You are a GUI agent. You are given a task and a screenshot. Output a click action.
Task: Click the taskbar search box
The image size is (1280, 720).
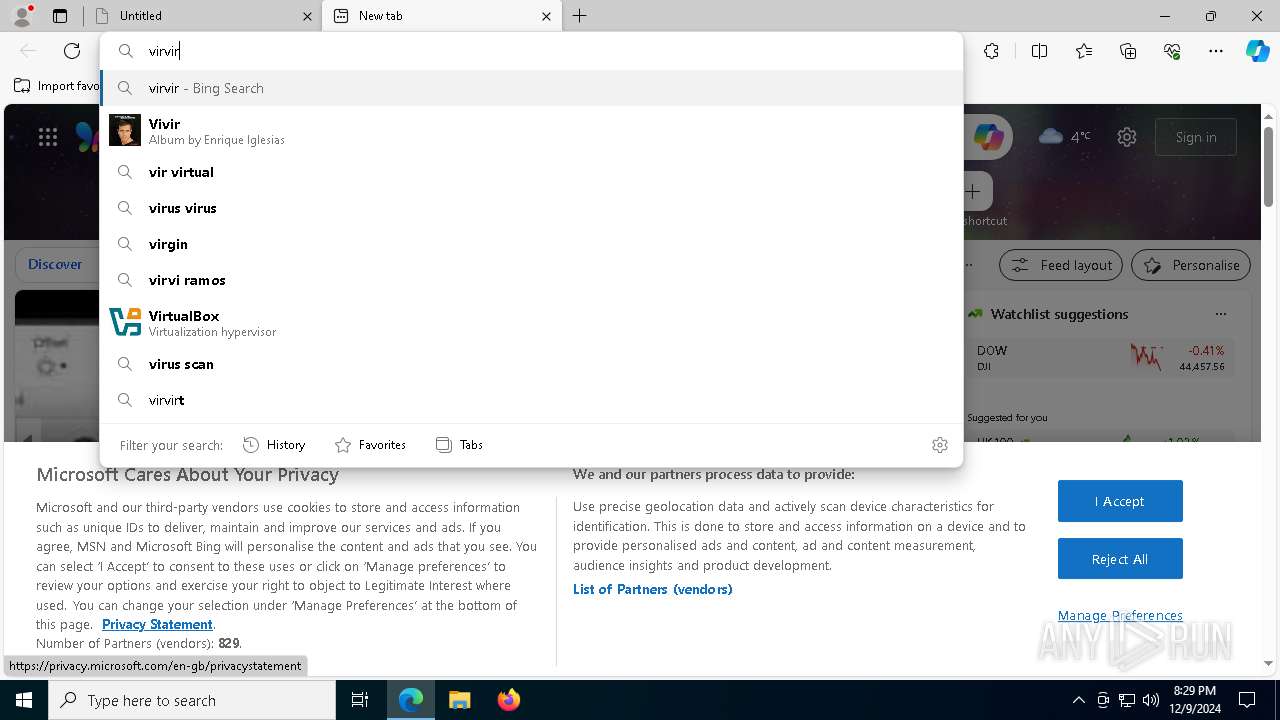pos(192,700)
